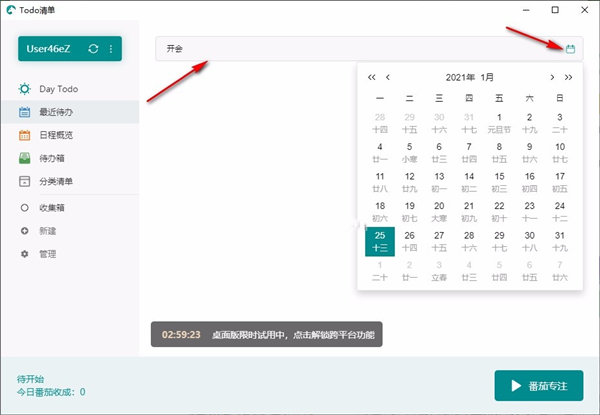Screen dimensions: 600x415
Task: Open 管理 settings gear
Action: 46,254
